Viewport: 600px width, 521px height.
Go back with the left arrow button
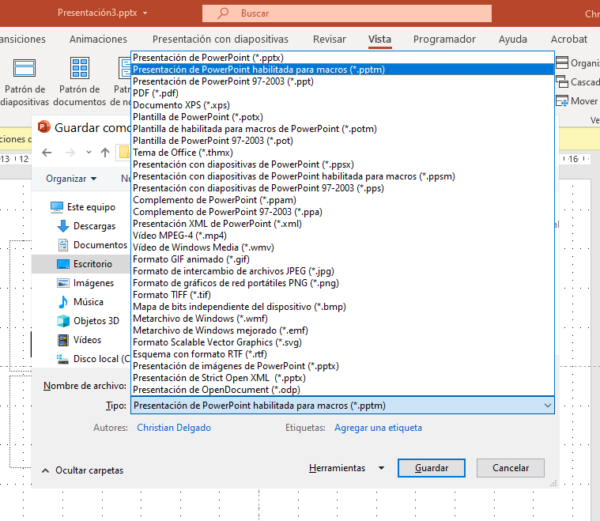click(x=47, y=153)
